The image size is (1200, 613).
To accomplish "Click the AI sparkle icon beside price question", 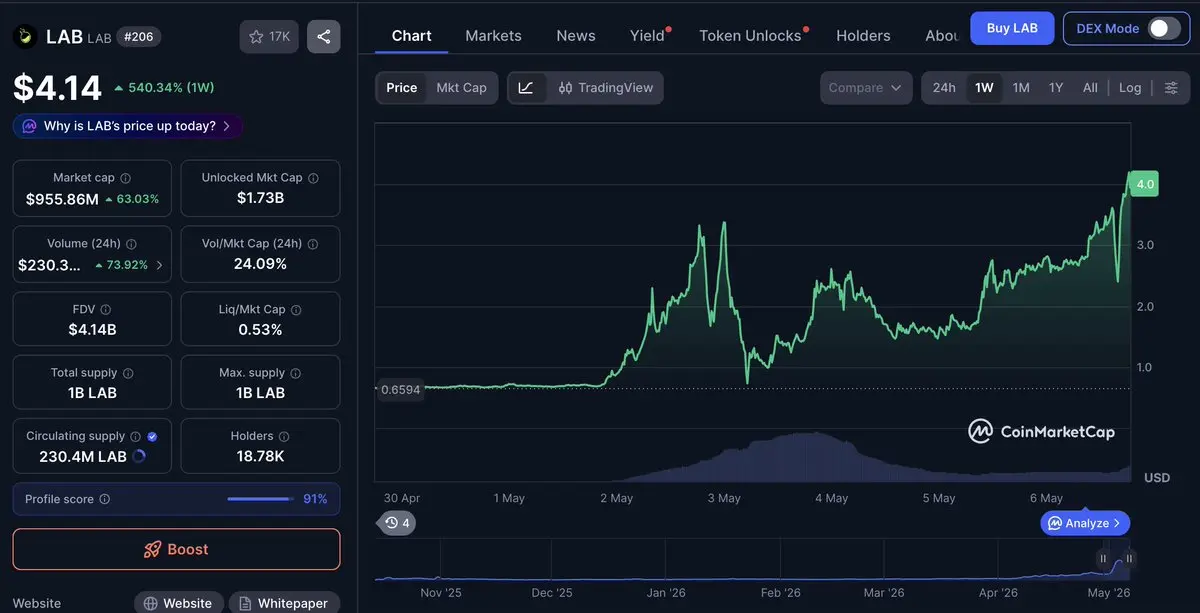I will coord(29,127).
